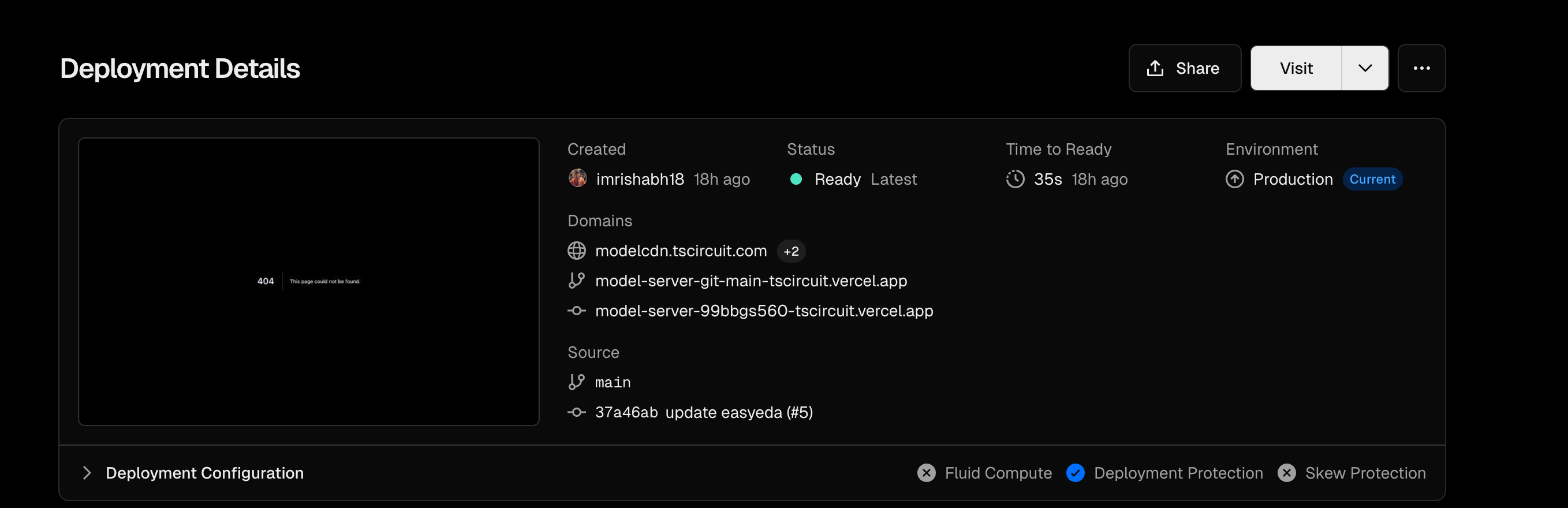Click the Deployment Protection enabled checkmark
The width and height of the screenshot is (1568, 508).
[x=1076, y=473]
